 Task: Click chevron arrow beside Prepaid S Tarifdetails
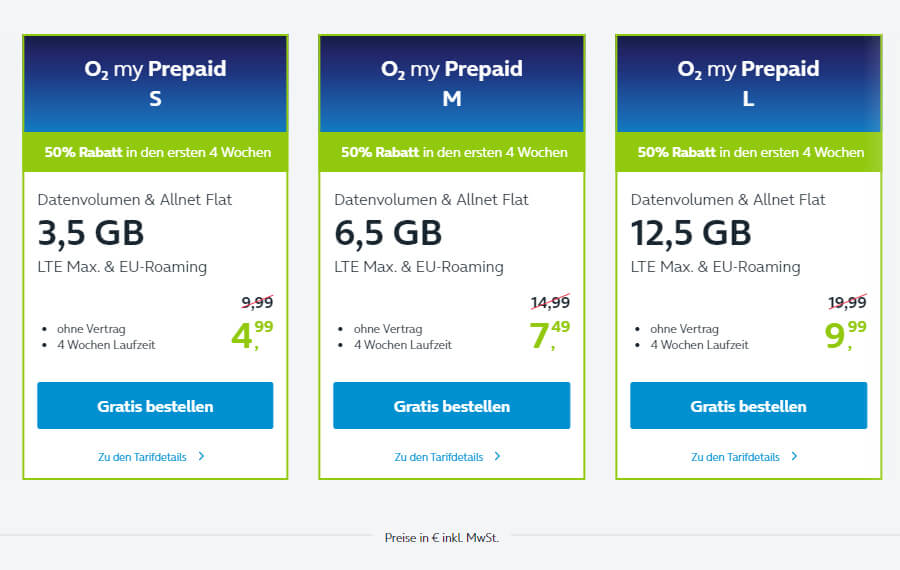coord(201,456)
